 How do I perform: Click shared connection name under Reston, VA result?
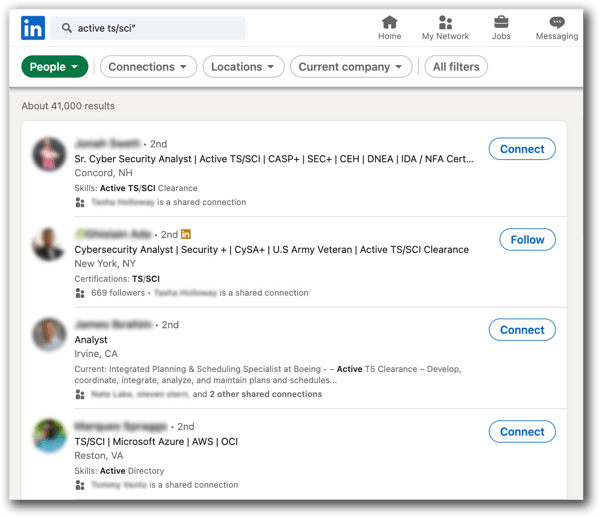click(119, 485)
